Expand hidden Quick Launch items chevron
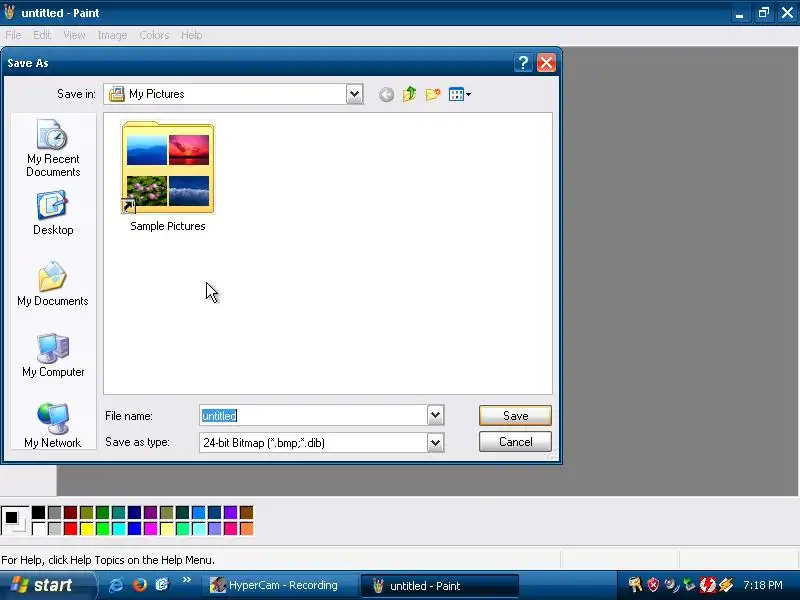Image resolution: width=800 pixels, height=600 pixels. pos(186,580)
